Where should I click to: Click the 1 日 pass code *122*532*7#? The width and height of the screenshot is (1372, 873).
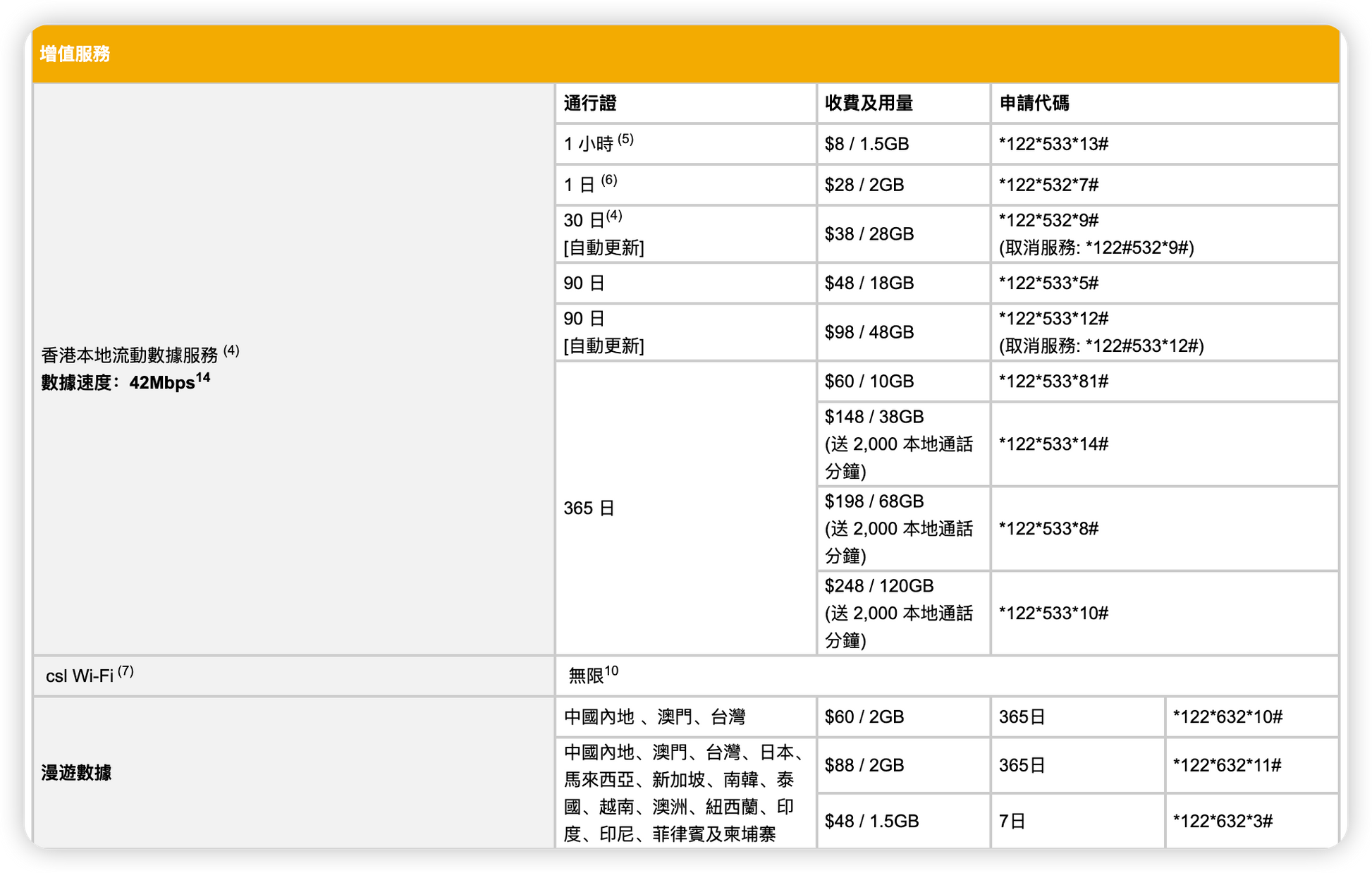click(x=1048, y=185)
